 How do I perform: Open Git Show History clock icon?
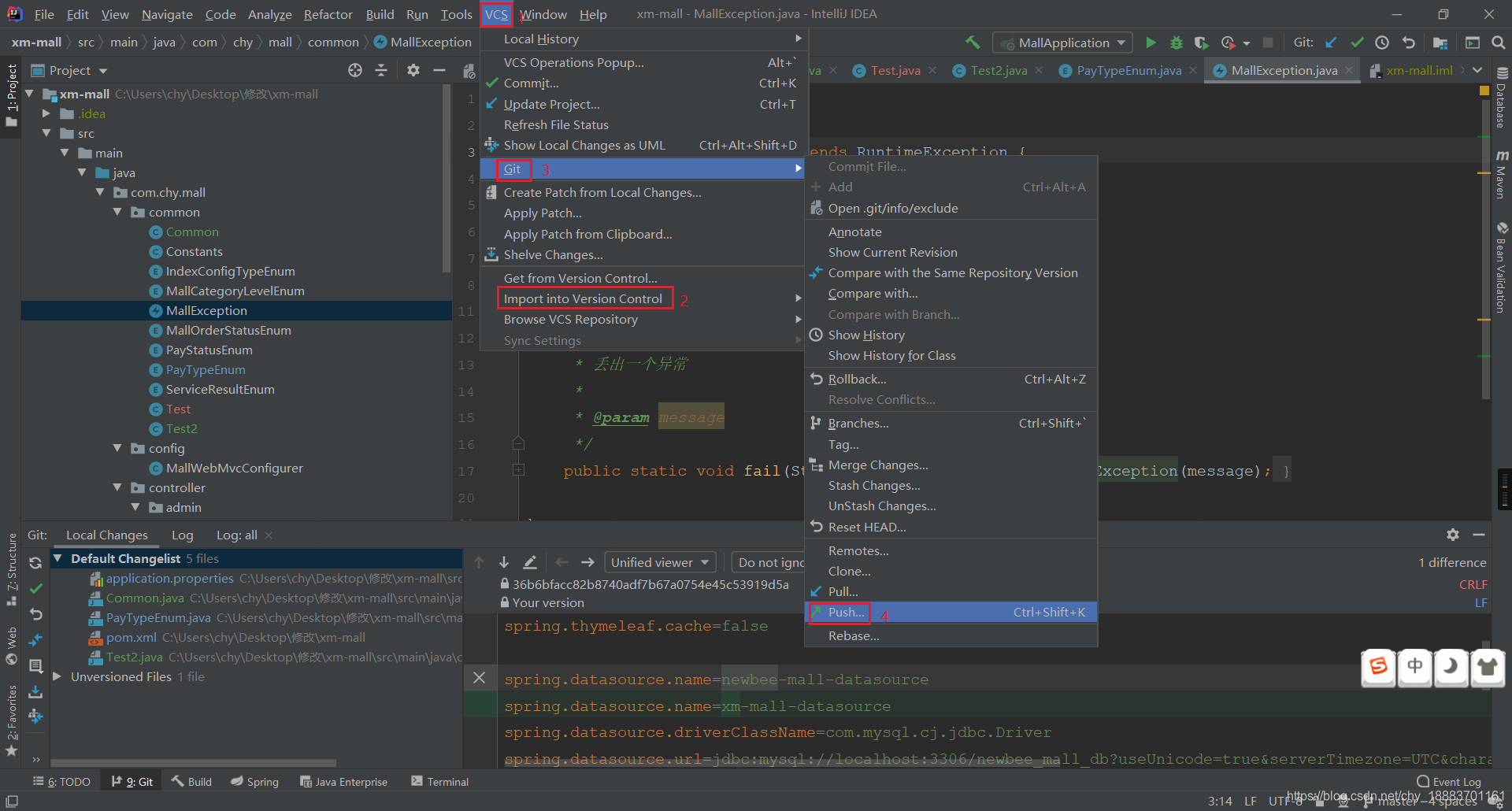coord(1382,43)
